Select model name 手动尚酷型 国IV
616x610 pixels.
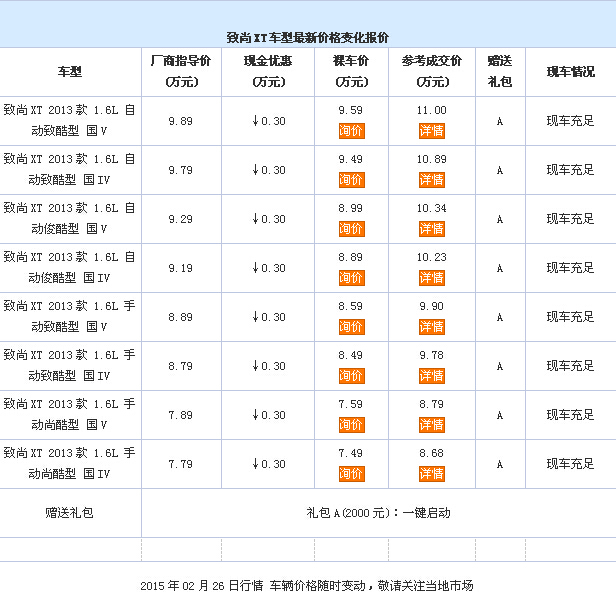(x=69, y=463)
